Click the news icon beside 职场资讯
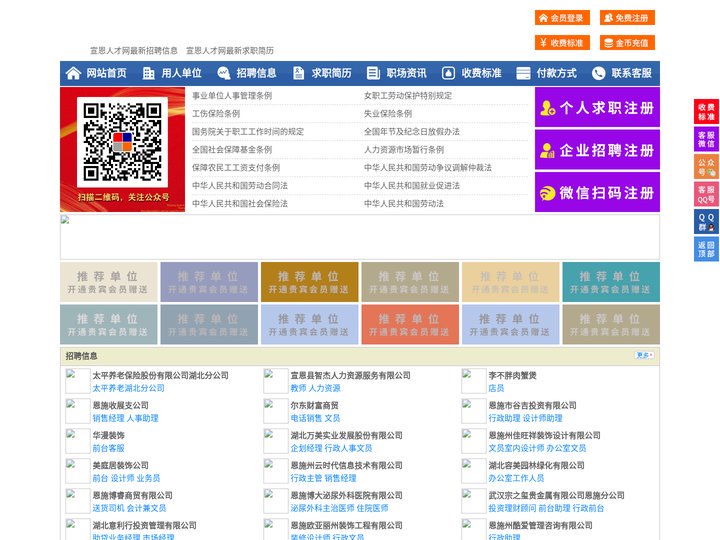720x540 pixels. pyautogui.click(x=373, y=73)
